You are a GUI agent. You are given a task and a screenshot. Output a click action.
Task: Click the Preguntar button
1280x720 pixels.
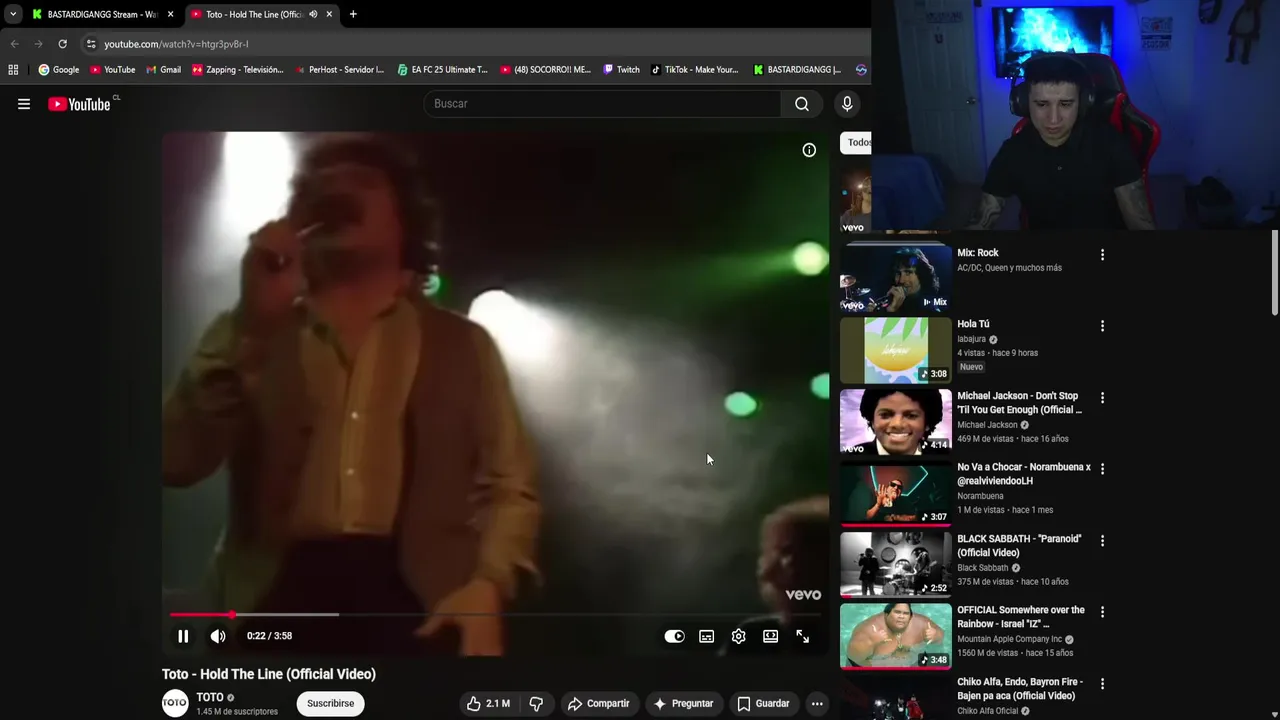pyautogui.click(x=683, y=703)
